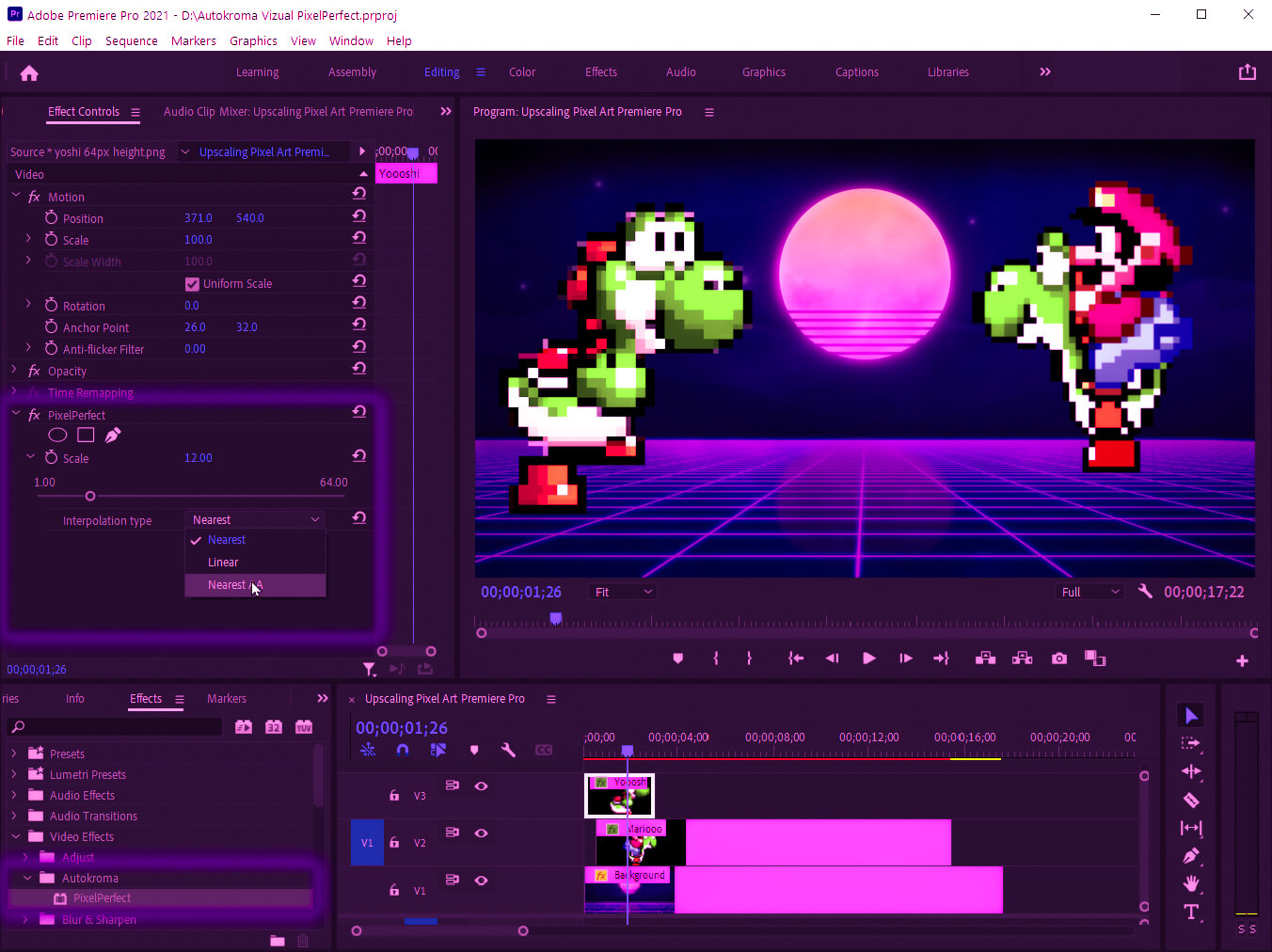Viewport: 1272px width, 952px height.
Task: Click the Home icon
Action: coord(29,73)
